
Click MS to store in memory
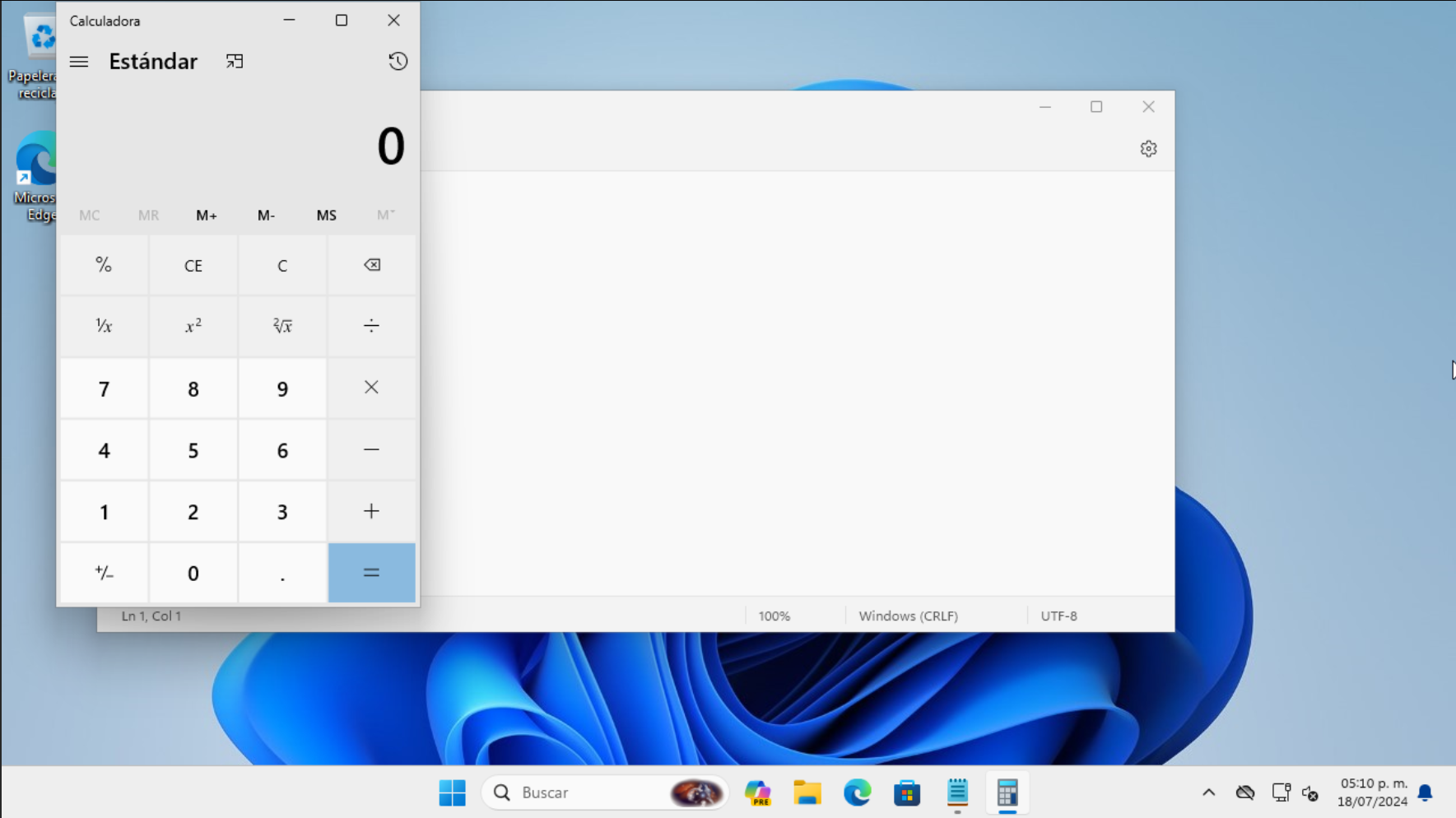326,216
